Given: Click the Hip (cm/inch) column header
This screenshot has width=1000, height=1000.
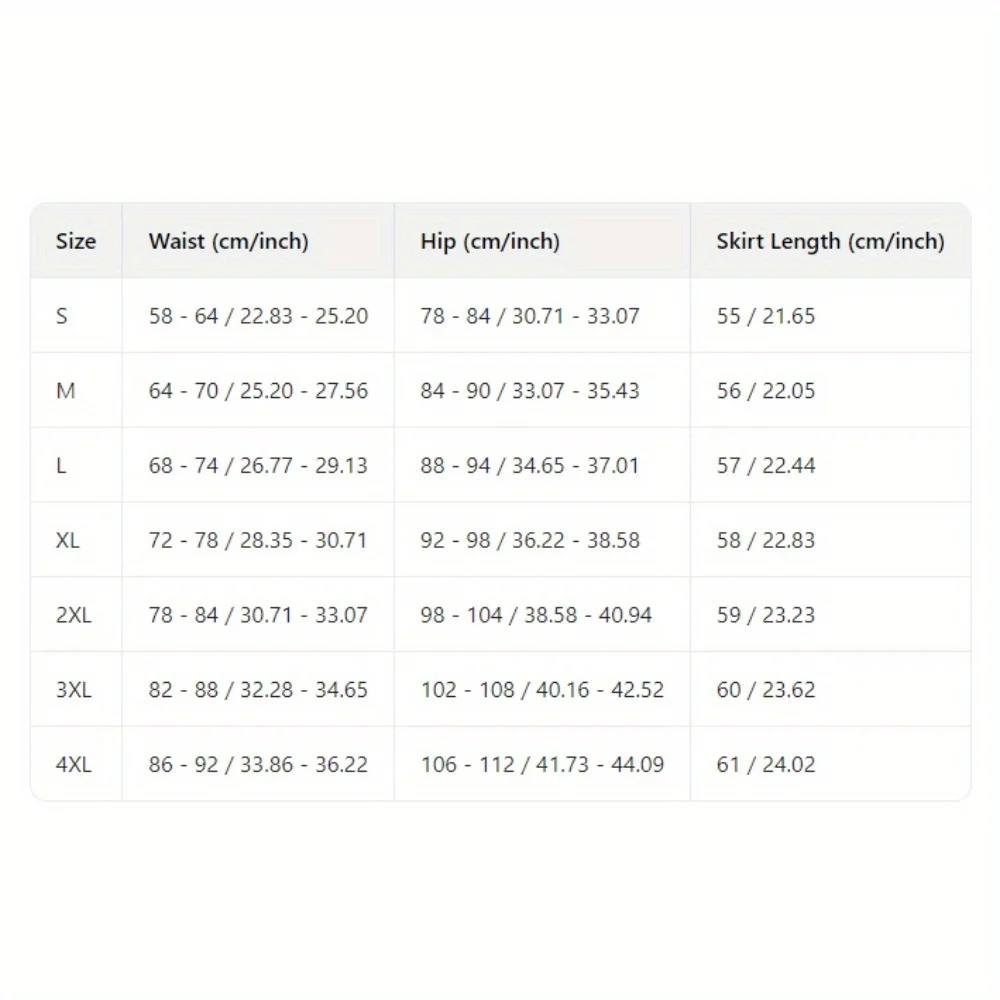Looking at the screenshot, I should coord(490,241).
